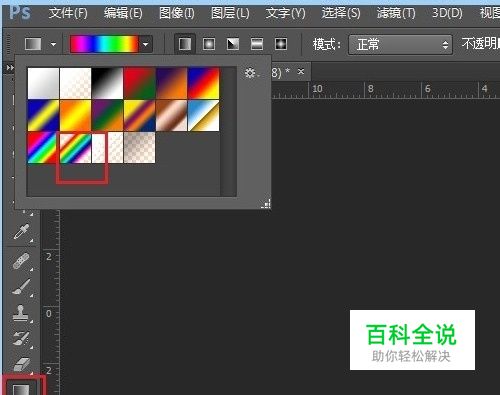Select the Clone Stamp tool
This screenshot has width=500, height=395.
[21, 313]
